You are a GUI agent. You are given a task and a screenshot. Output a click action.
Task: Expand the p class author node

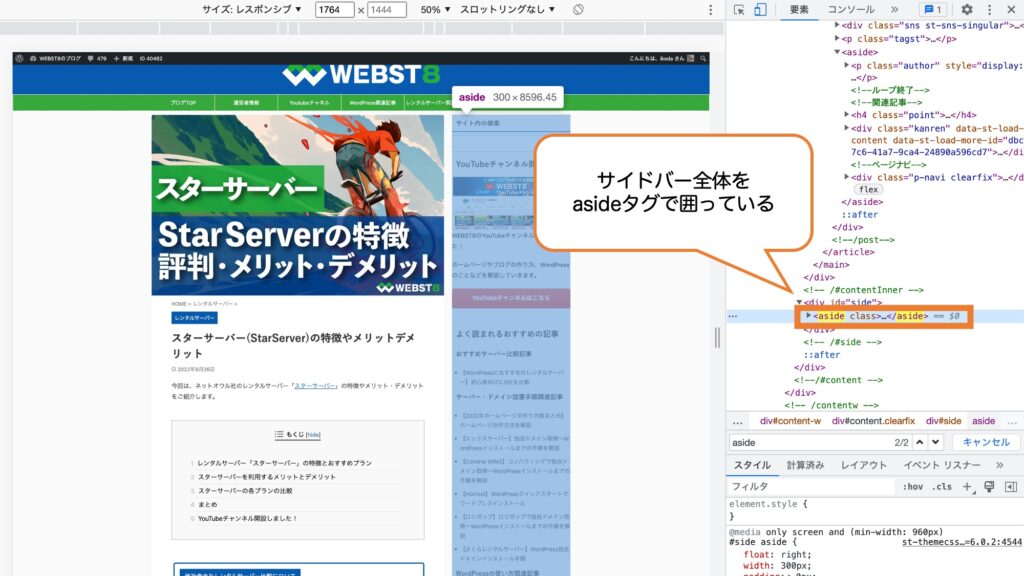click(x=846, y=65)
